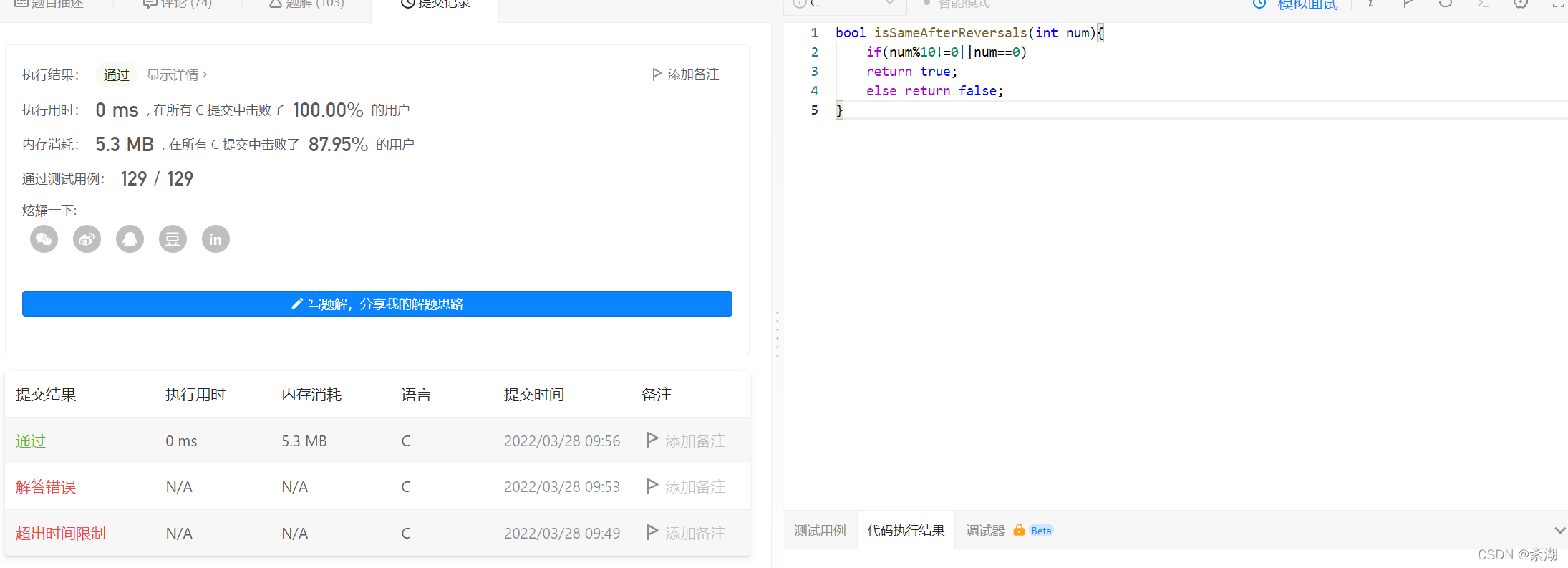Open the C language dropdown

(845, 4)
